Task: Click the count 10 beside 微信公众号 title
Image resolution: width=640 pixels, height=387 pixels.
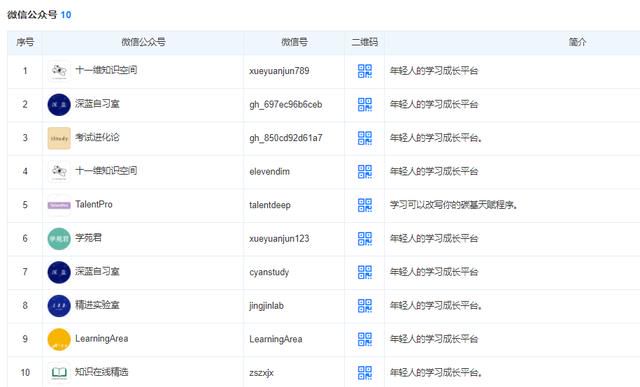Action: click(66, 15)
